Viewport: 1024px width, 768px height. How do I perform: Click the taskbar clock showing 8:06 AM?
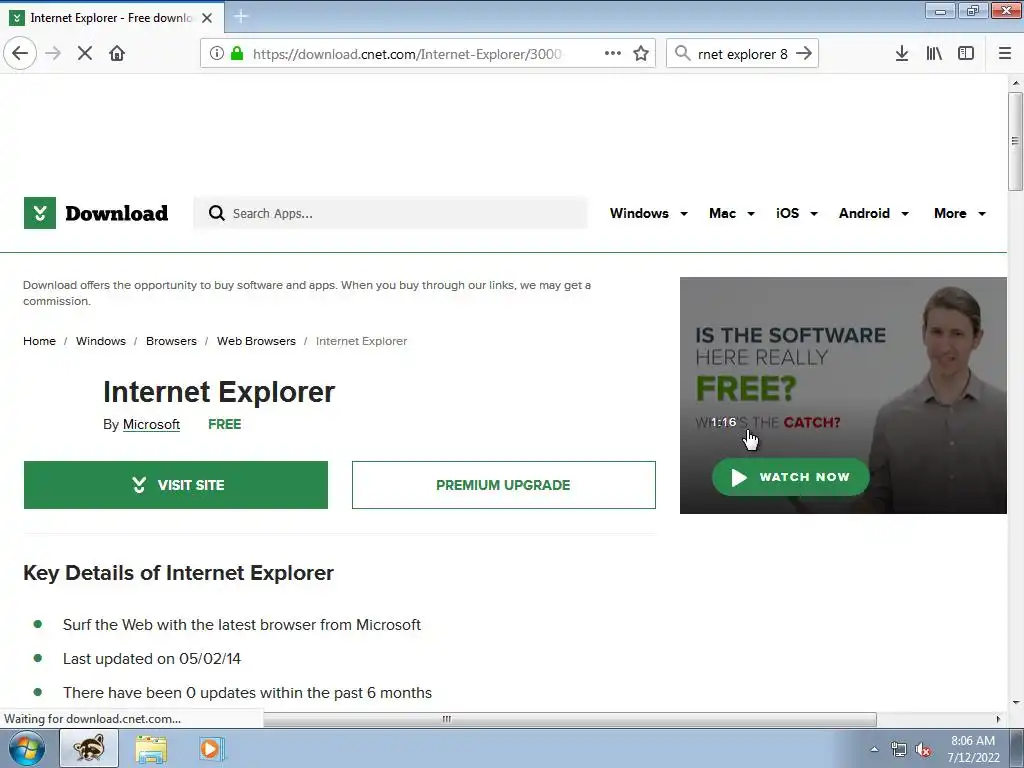[973, 749]
